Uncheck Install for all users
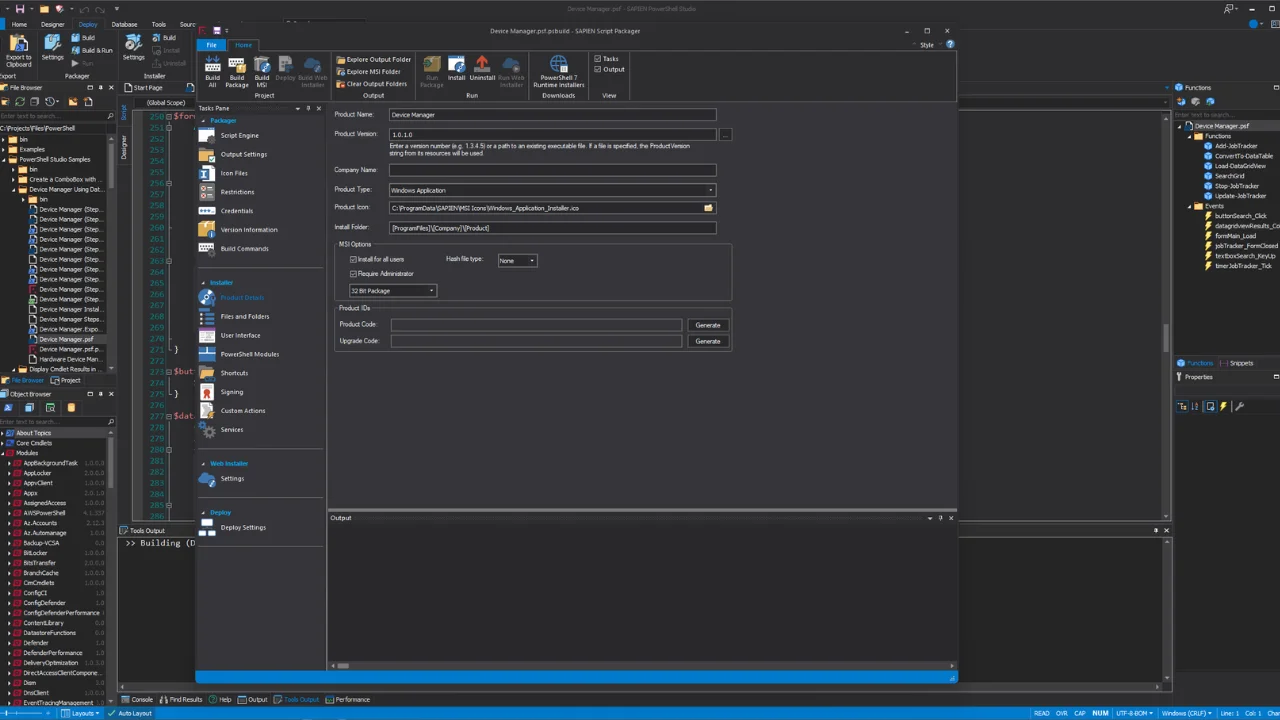The width and height of the screenshot is (1280, 720). [353, 260]
